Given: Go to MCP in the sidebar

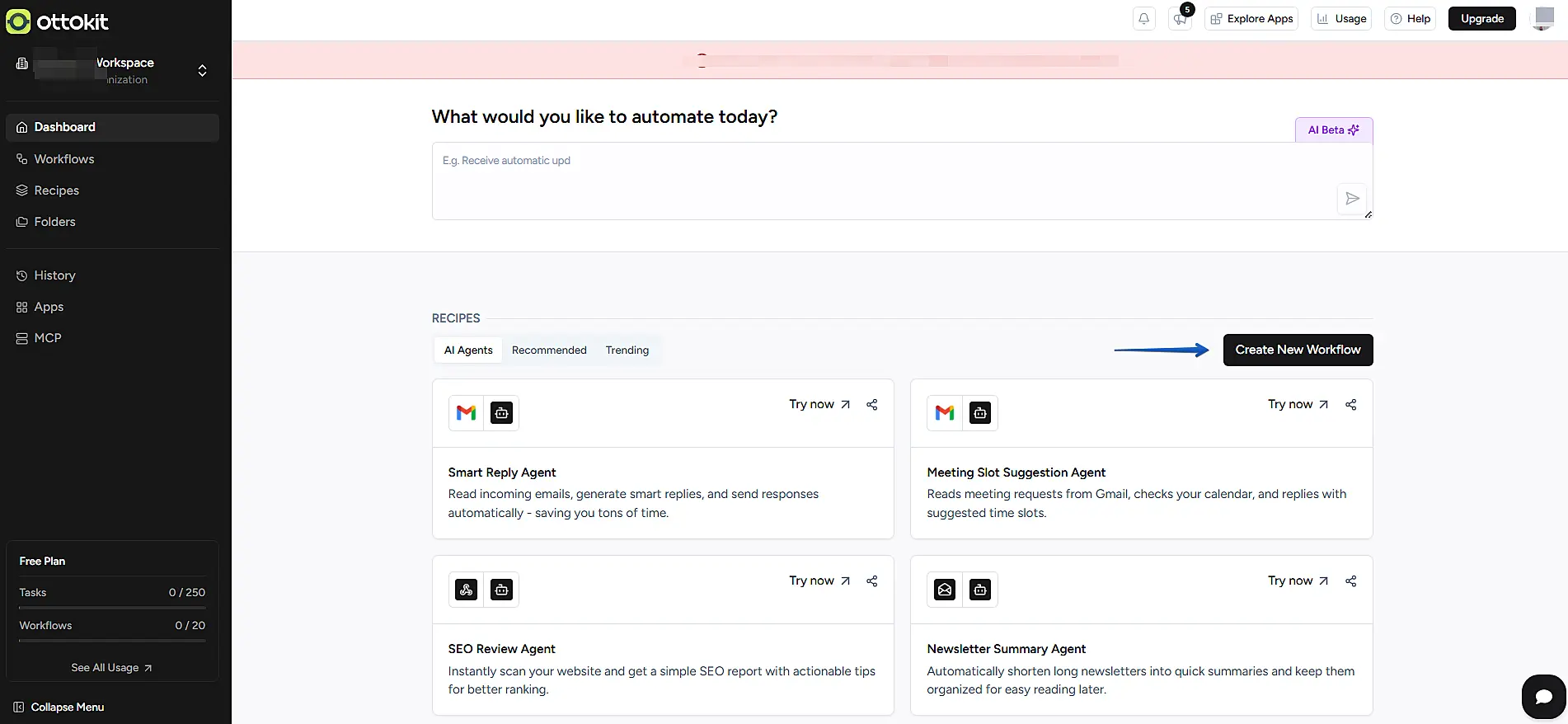Looking at the screenshot, I should tap(48, 338).
